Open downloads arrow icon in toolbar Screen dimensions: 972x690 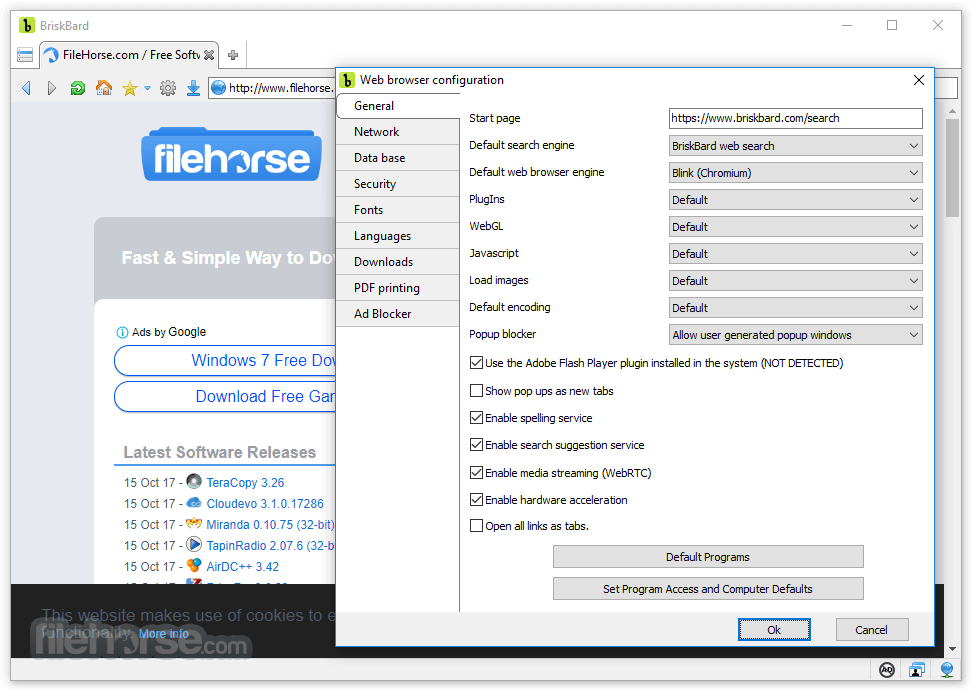(x=193, y=88)
